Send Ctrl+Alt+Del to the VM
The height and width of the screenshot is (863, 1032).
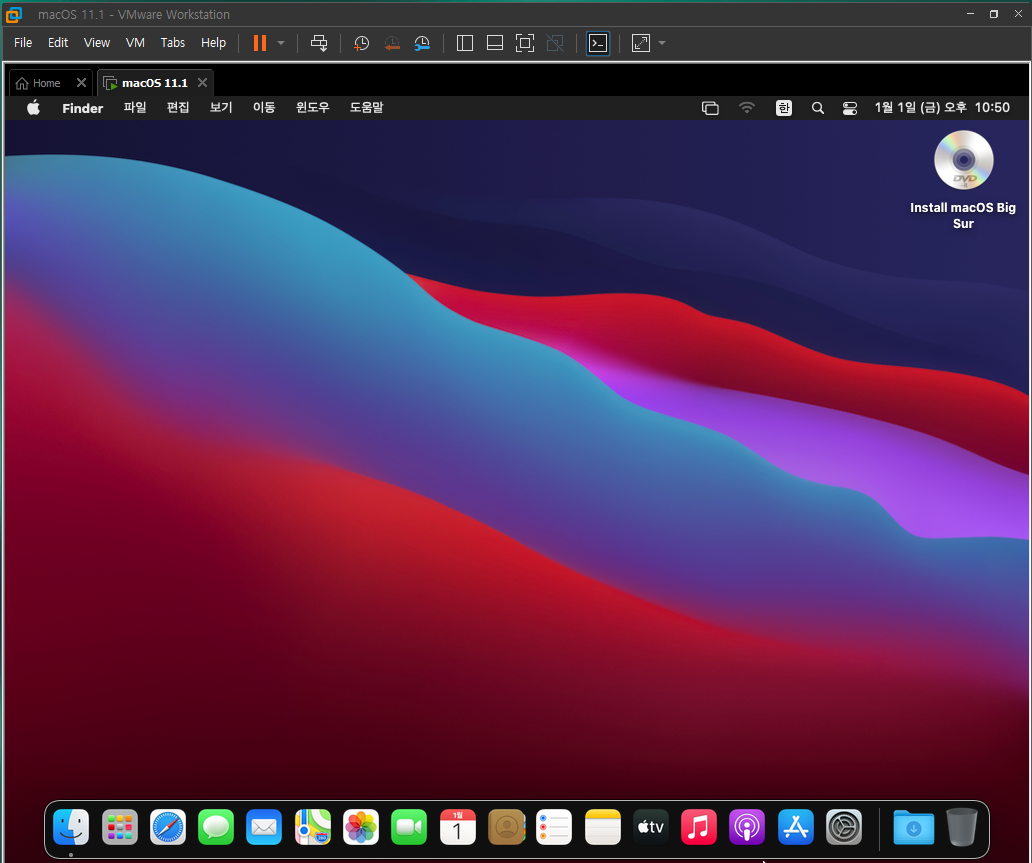pyautogui.click(x=319, y=43)
